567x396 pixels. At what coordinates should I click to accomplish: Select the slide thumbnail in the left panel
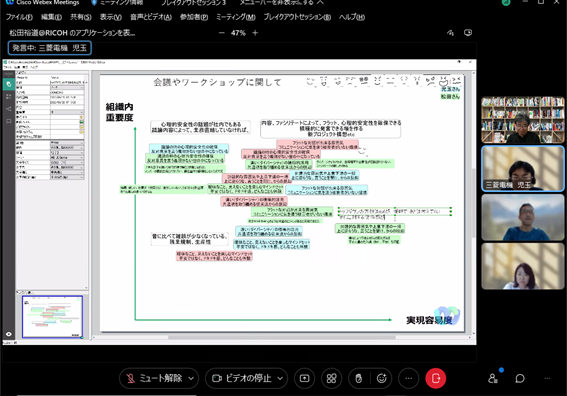(52, 317)
